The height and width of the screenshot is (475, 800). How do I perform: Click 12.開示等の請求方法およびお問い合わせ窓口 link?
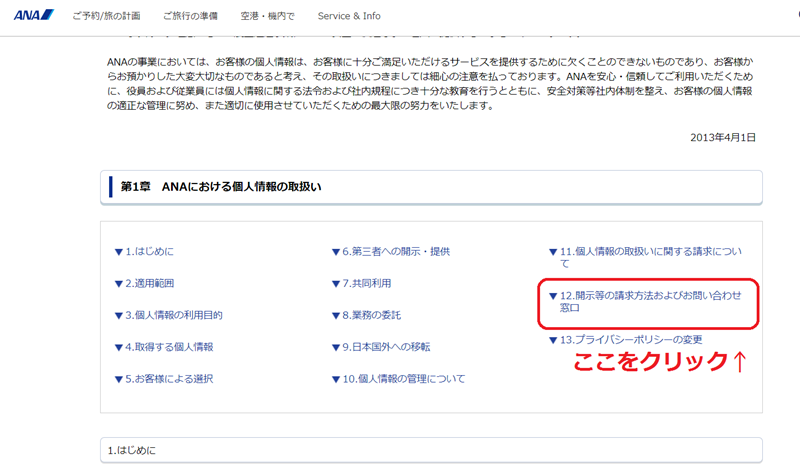coord(645,302)
